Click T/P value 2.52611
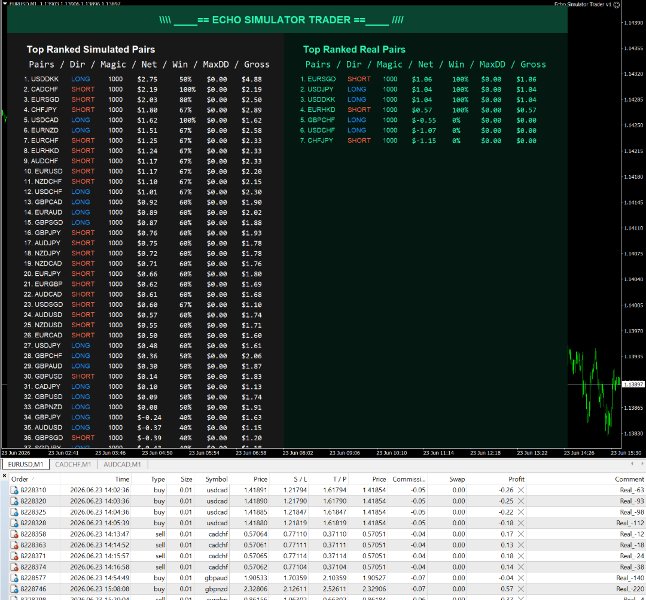 [x=334, y=589]
